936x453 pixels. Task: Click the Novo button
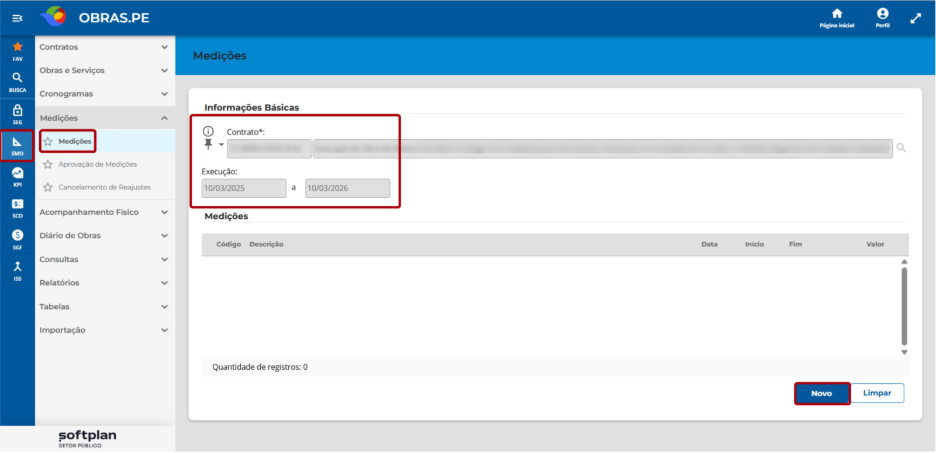(x=821, y=393)
